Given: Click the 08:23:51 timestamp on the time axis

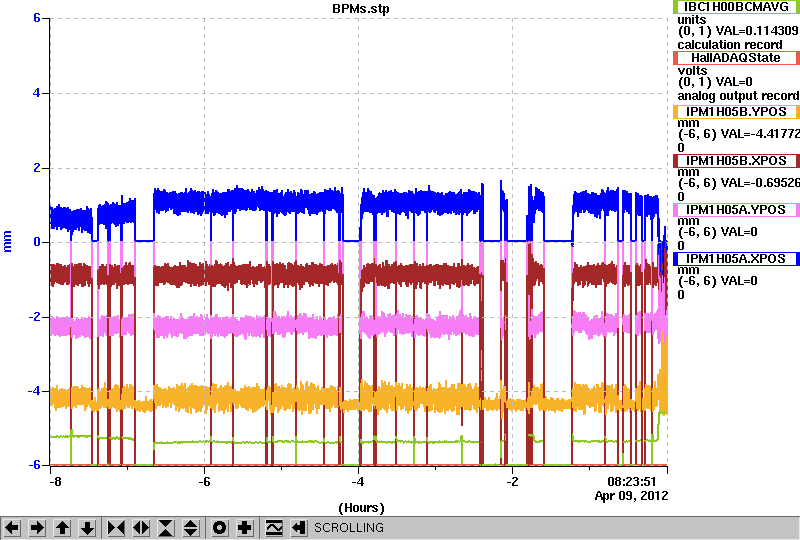Looking at the screenshot, I should (x=632, y=482).
